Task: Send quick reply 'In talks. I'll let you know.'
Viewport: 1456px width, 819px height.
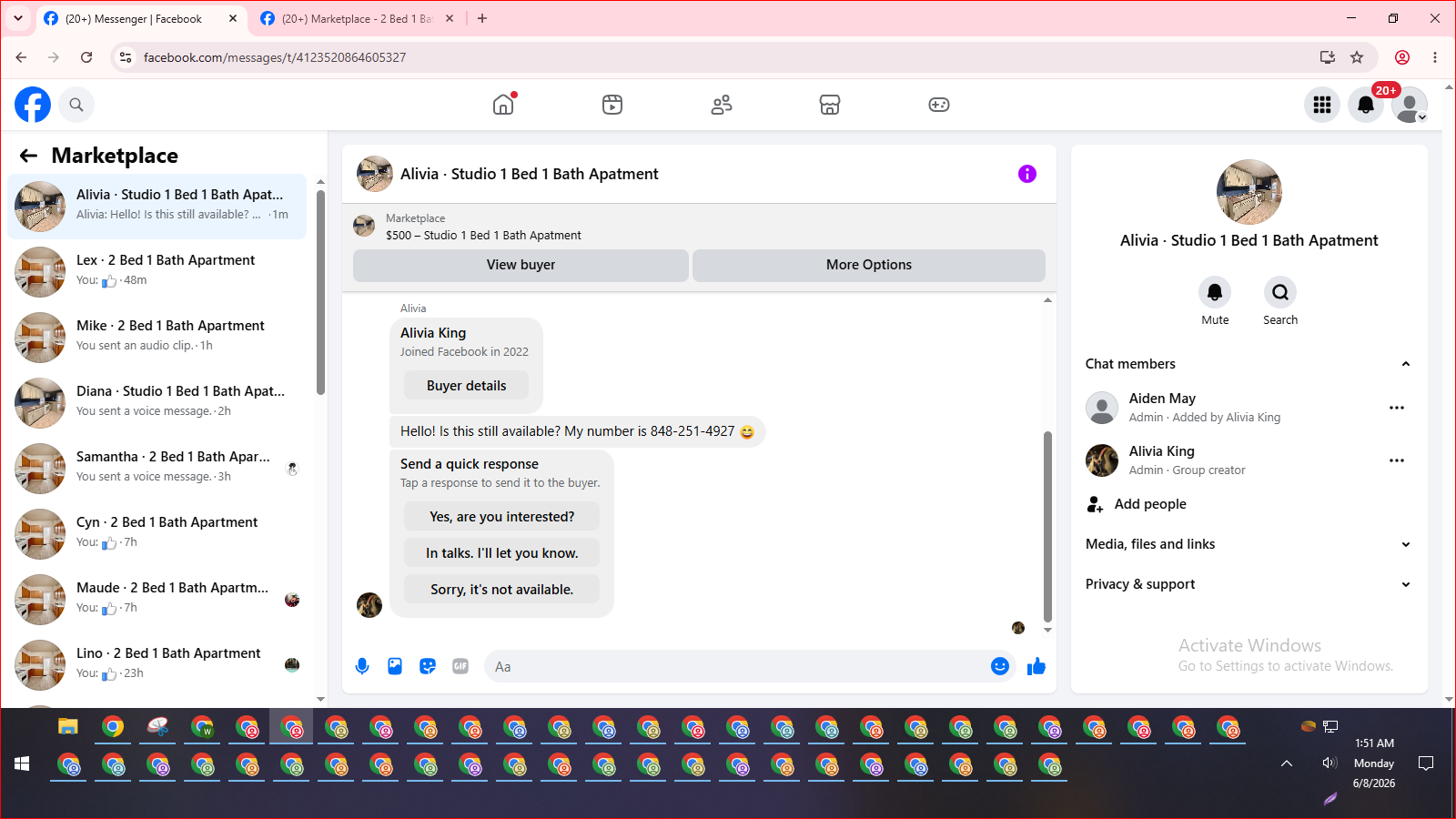Action: point(502,553)
